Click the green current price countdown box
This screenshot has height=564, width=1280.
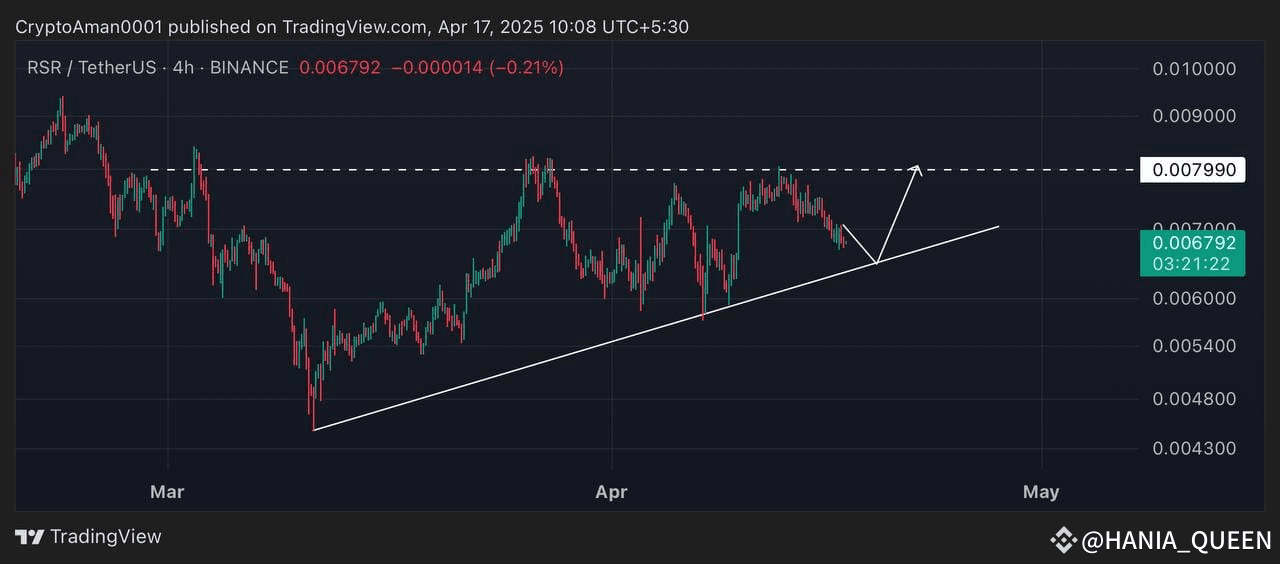coord(1193,253)
